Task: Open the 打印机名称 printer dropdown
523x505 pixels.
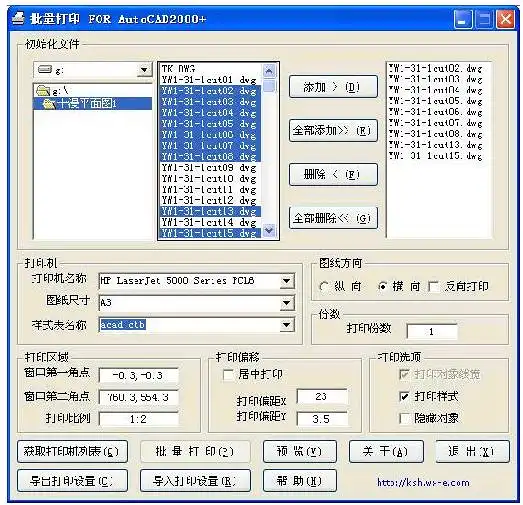Action: pos(287,281)
